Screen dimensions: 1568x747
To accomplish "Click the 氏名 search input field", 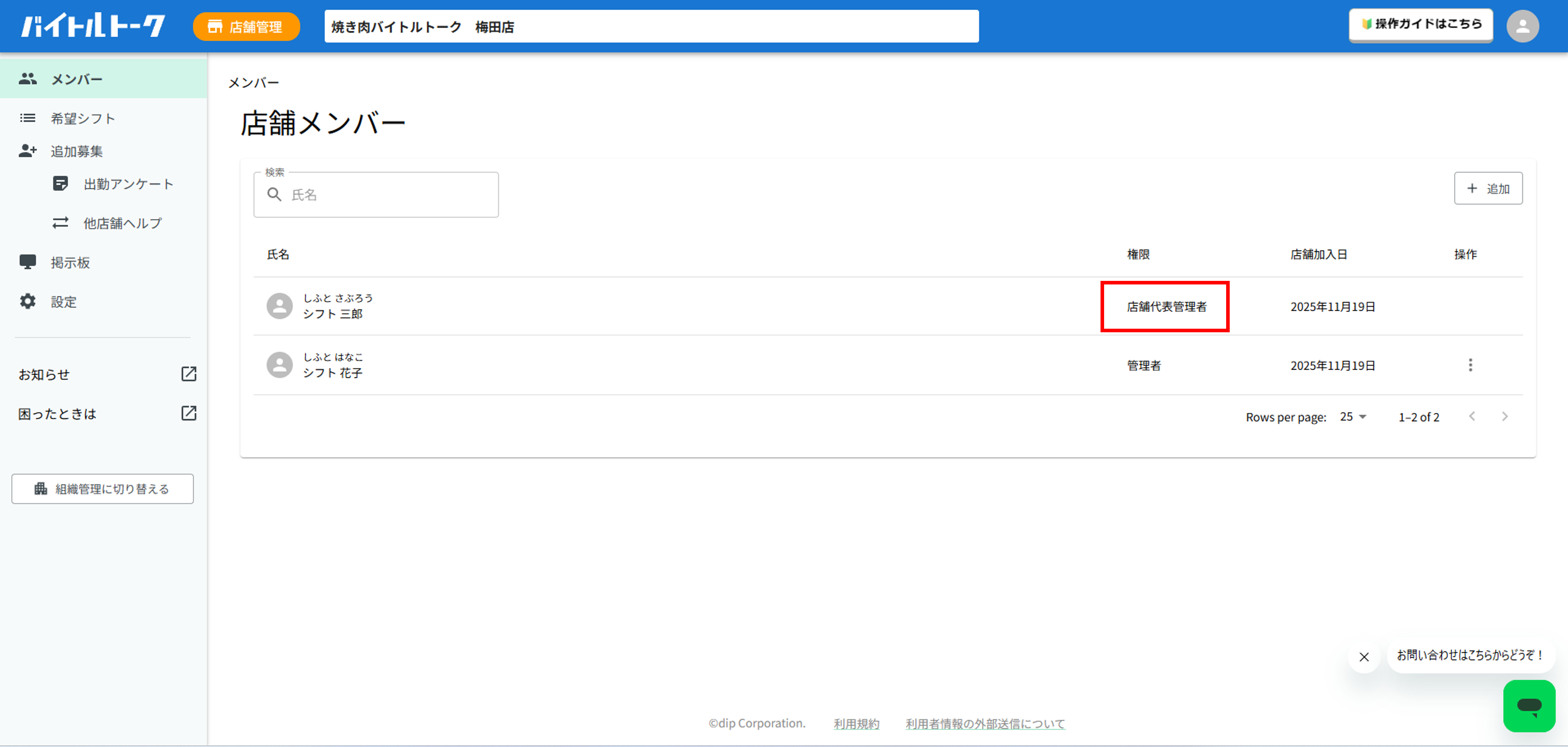I will click(376, 194).
